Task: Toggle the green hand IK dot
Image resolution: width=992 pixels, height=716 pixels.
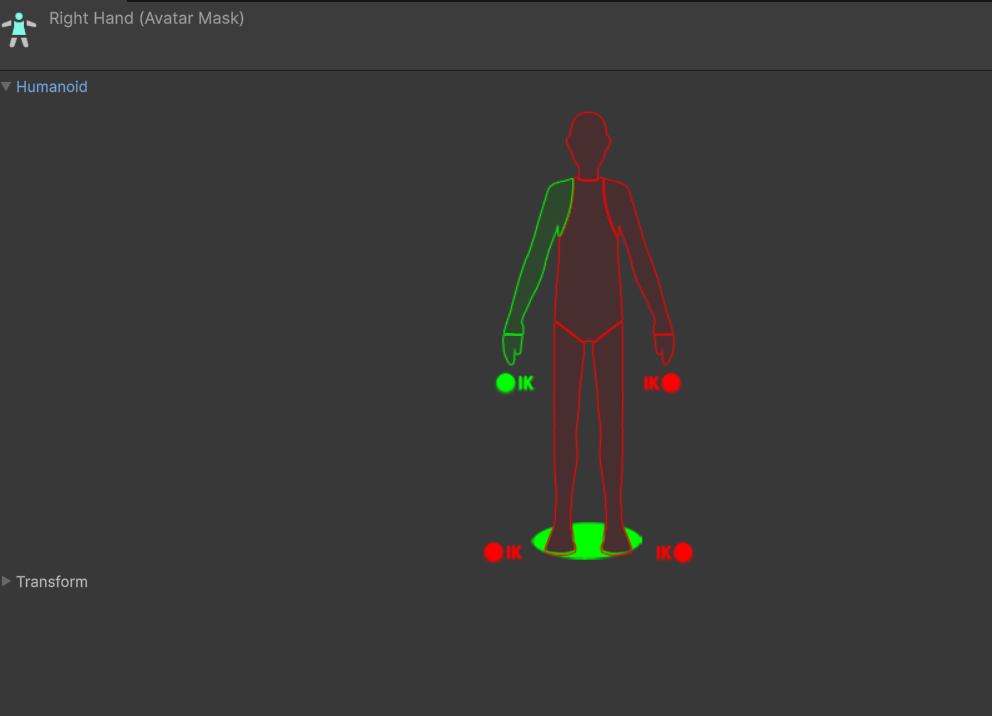Action: (x=505, y=383)
